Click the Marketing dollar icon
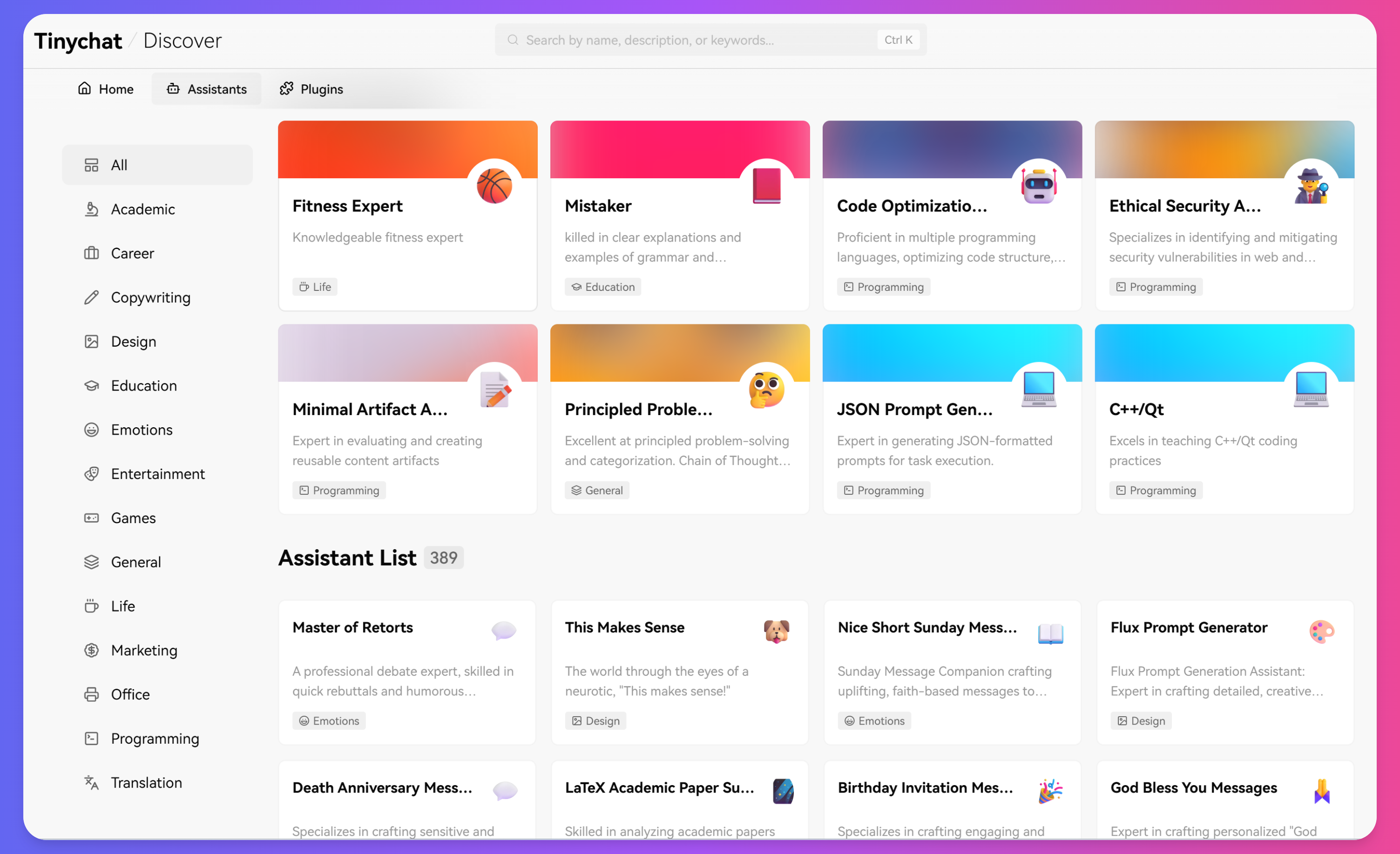This screenshot has height=854, width=1400. 91,650
